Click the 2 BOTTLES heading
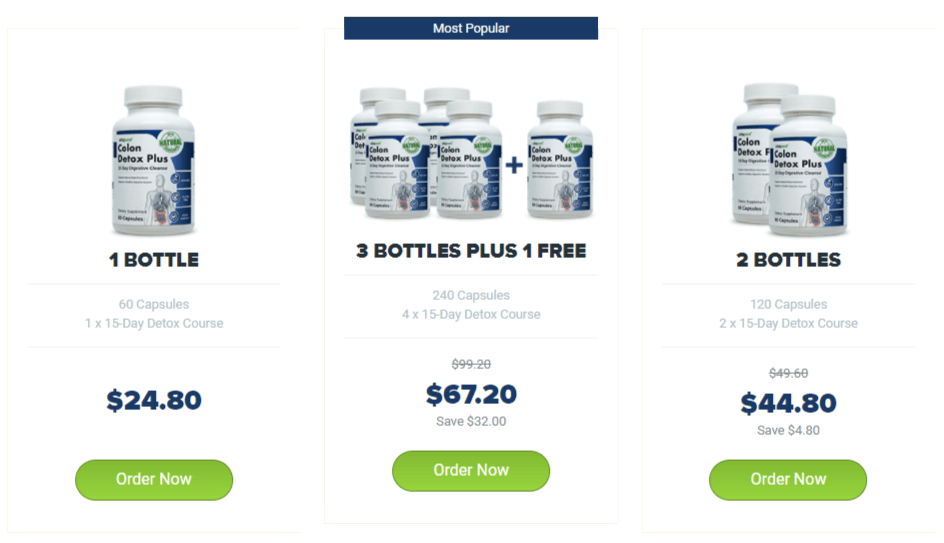This screenshot has width=944, height=543. pos(788,259)
